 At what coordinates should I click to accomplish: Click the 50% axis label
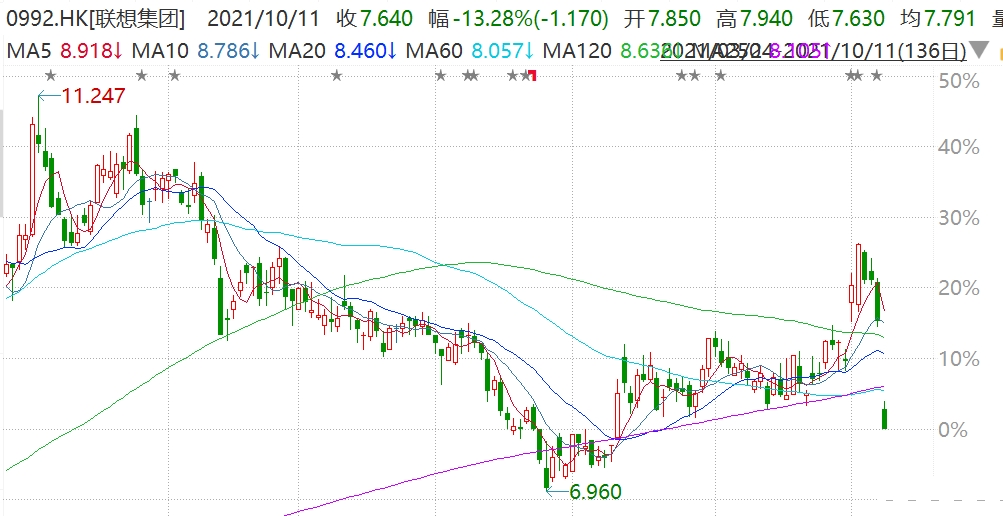click(x=959, y=81)
